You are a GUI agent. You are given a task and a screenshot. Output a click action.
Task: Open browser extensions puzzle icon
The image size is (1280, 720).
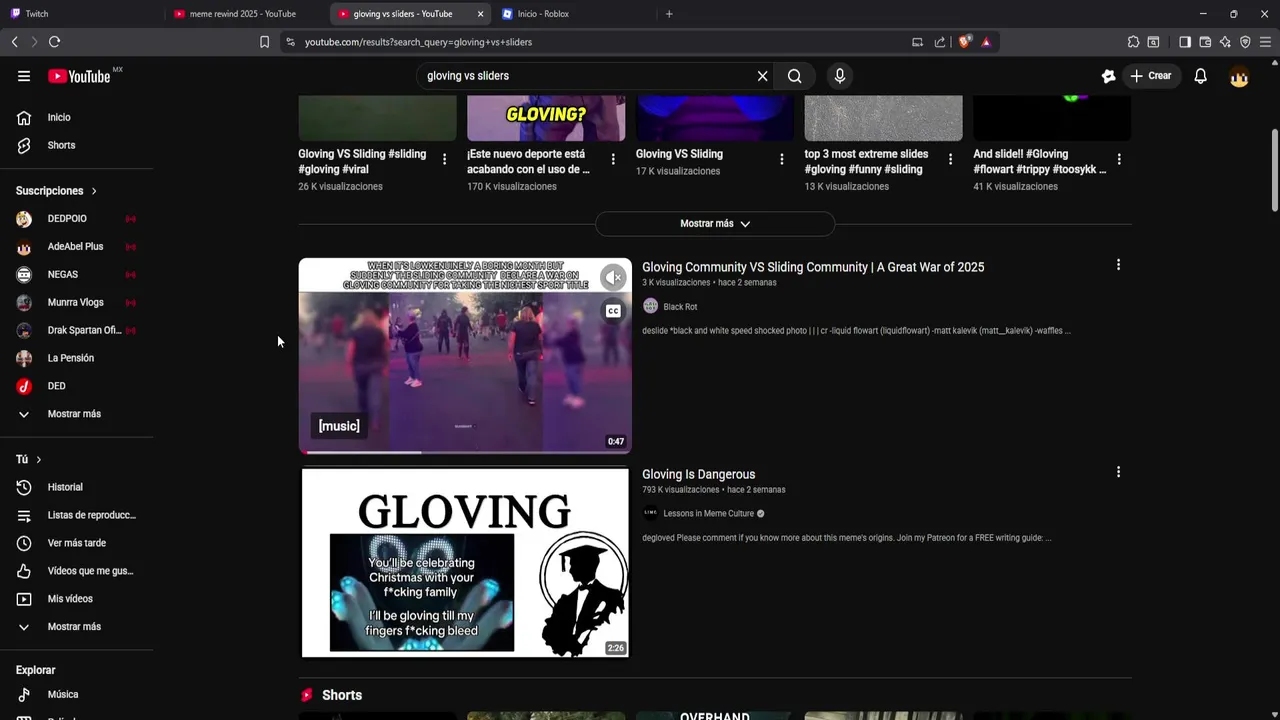(1133, 42)
